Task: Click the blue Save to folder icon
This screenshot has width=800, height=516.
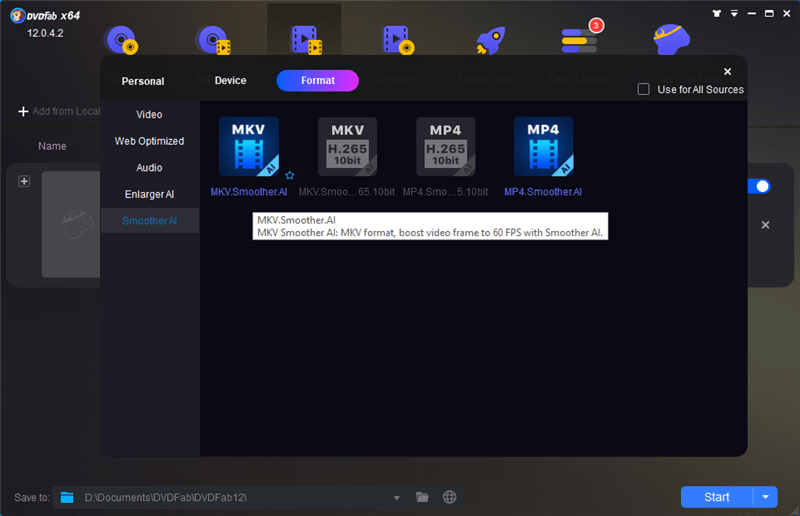Action: (67, 497)
